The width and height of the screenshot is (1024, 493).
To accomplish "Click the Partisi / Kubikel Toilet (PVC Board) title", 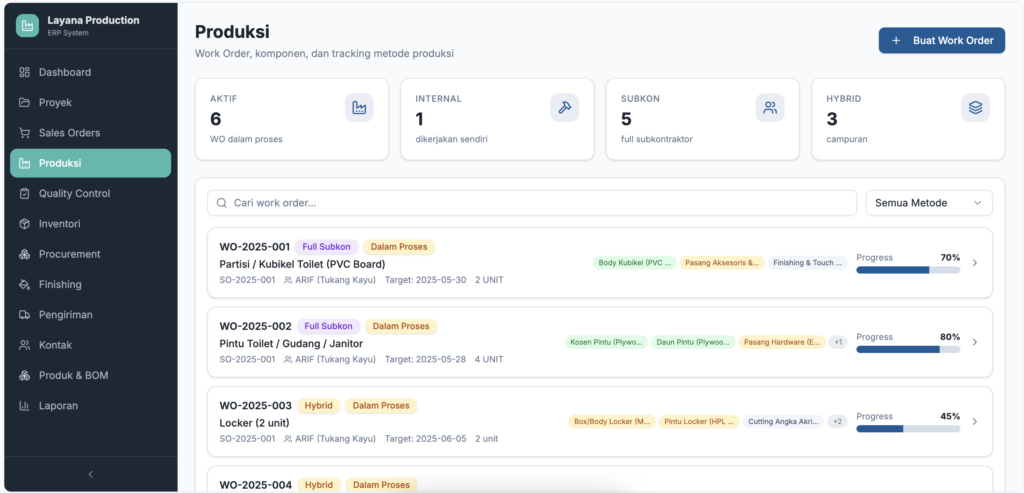I will 302,264.
